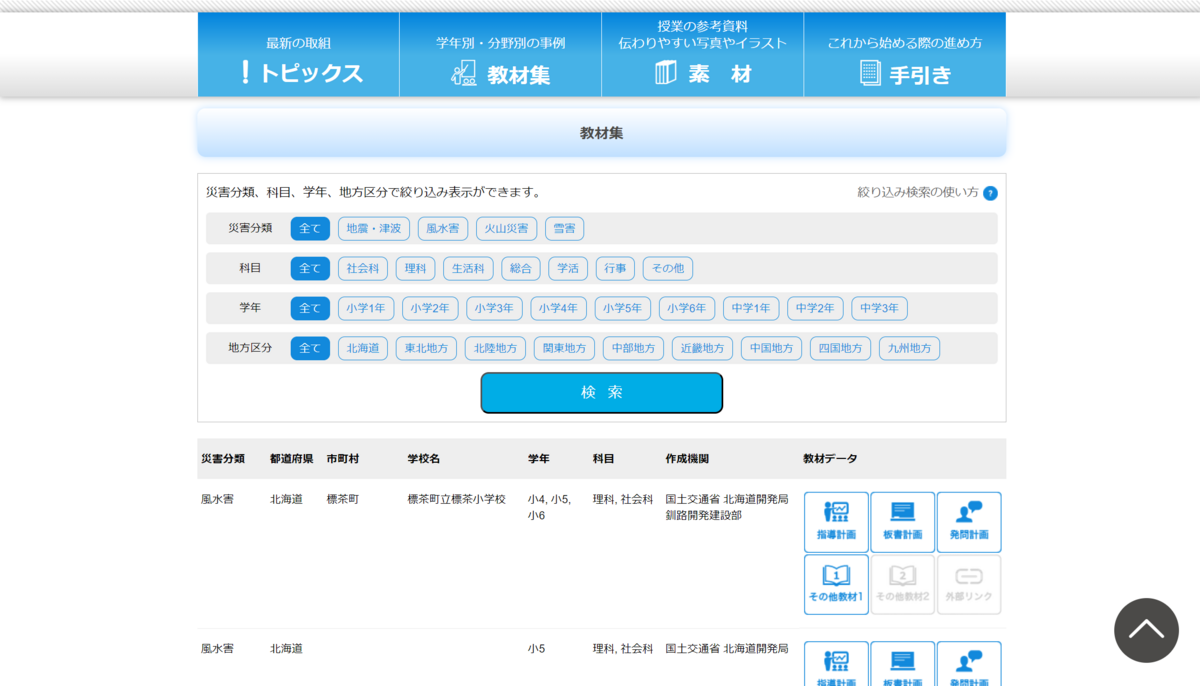Click the 作成機関 column header
Image resolution: width=1200 pixels, height=686 pixels.
(687, 459)
